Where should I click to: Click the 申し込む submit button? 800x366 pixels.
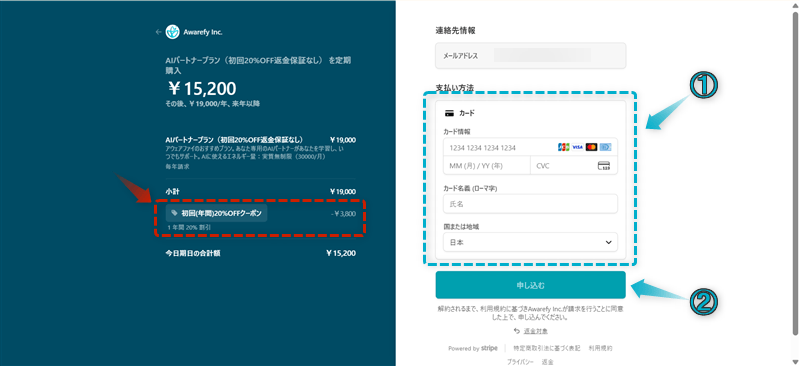[530, 285]
